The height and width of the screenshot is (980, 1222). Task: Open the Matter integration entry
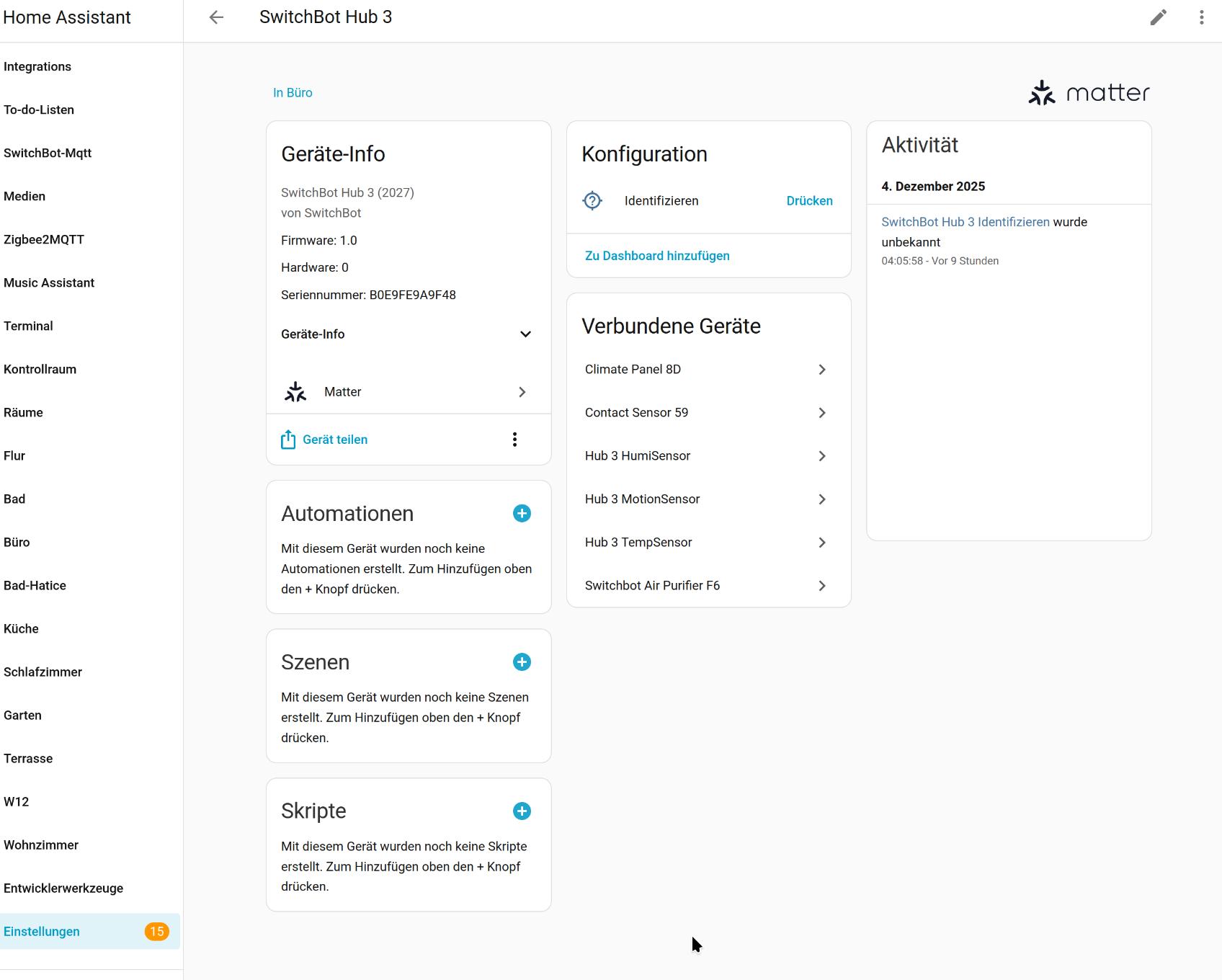(408, 392)
